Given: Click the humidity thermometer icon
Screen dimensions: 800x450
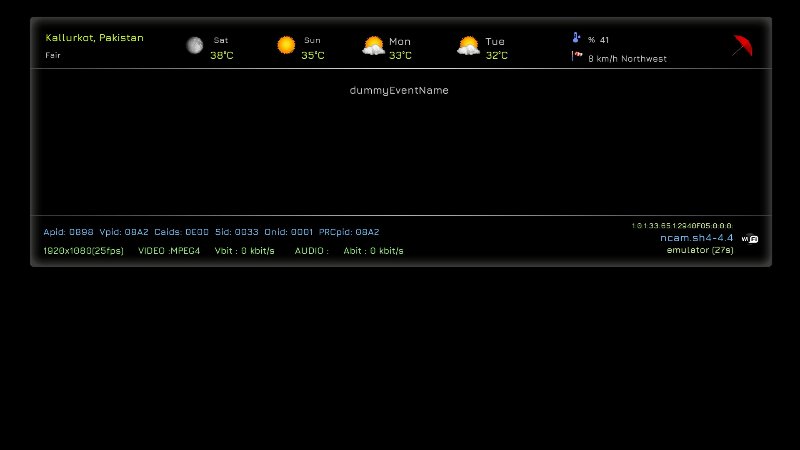Looking at the screenshot, I should coord(576,38).
